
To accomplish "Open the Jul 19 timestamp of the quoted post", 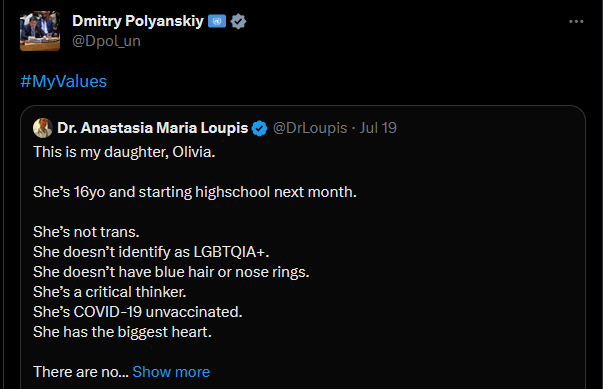I will click(378, 128).
